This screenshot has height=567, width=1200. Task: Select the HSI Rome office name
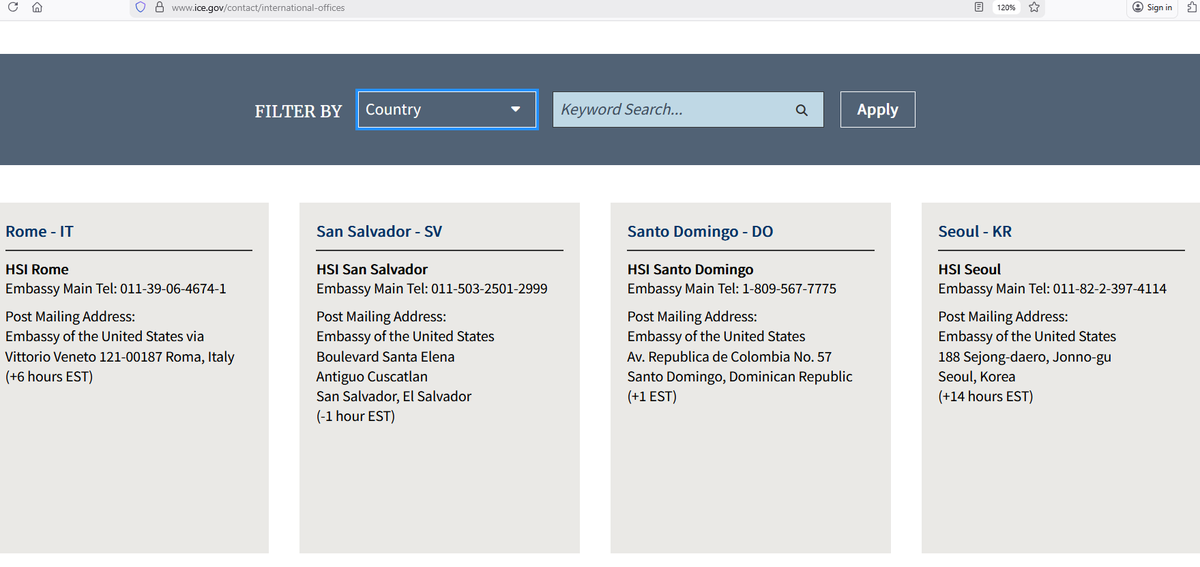[x=37, y=269]
